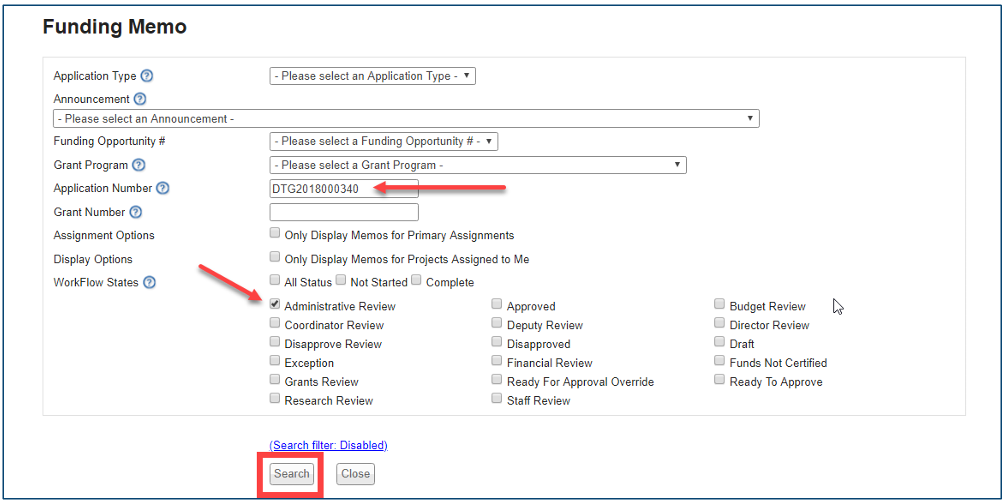
Task: Click the Close button
Action: (x=355, y=474)
